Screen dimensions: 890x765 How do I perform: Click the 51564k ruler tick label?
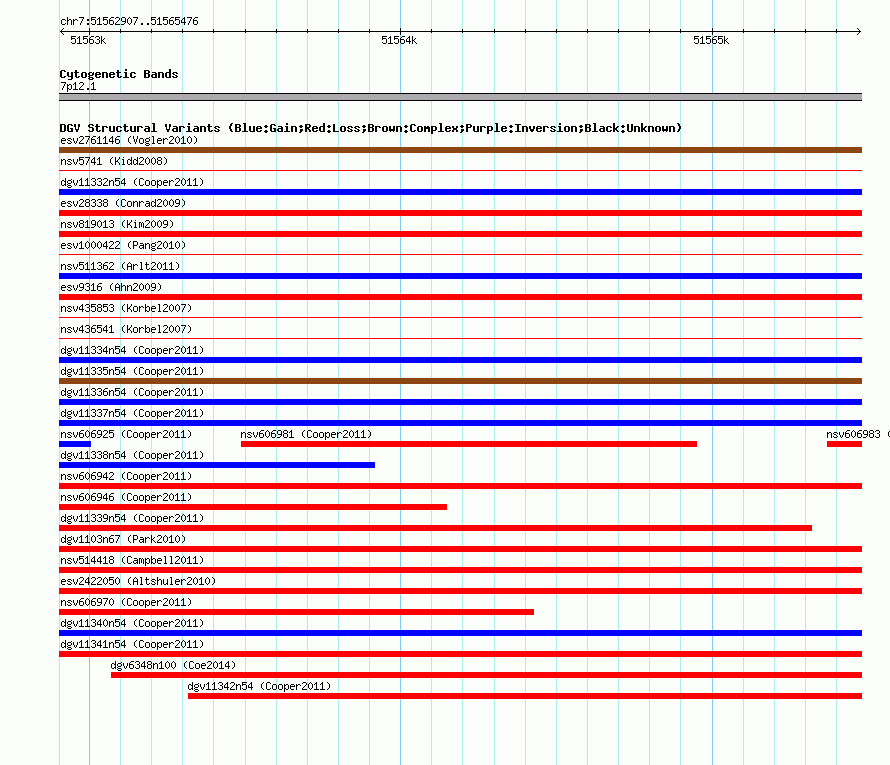399,40
